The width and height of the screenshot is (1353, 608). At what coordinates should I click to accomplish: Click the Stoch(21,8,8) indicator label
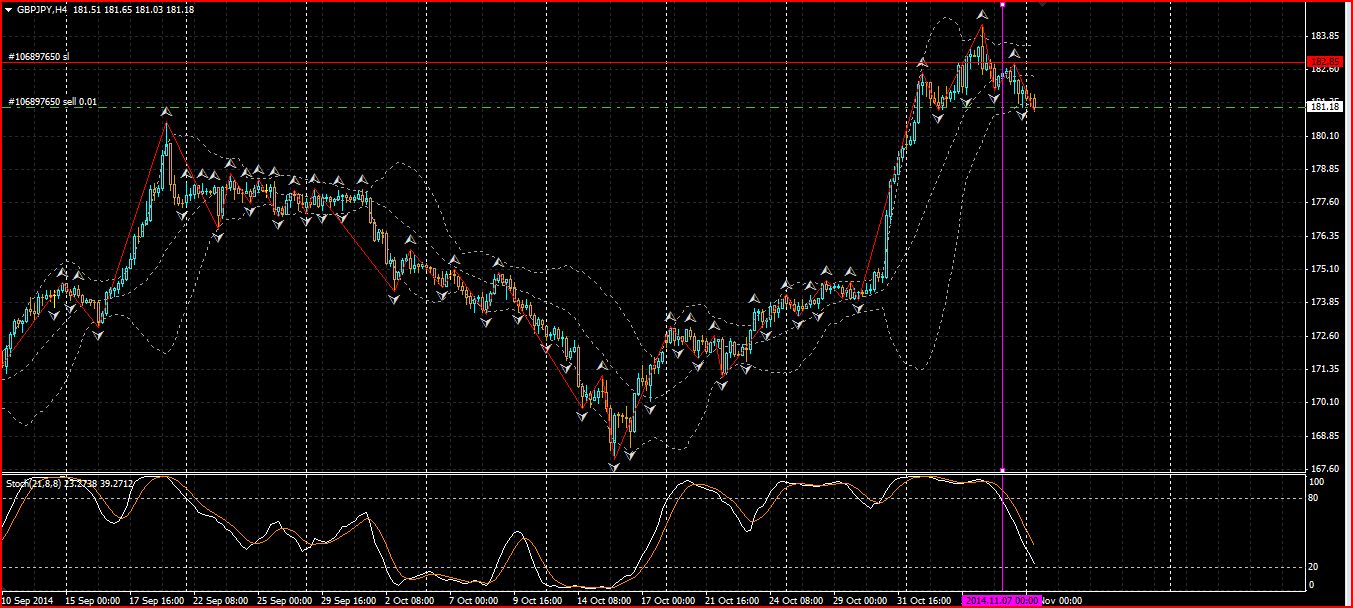coord(33,483)
